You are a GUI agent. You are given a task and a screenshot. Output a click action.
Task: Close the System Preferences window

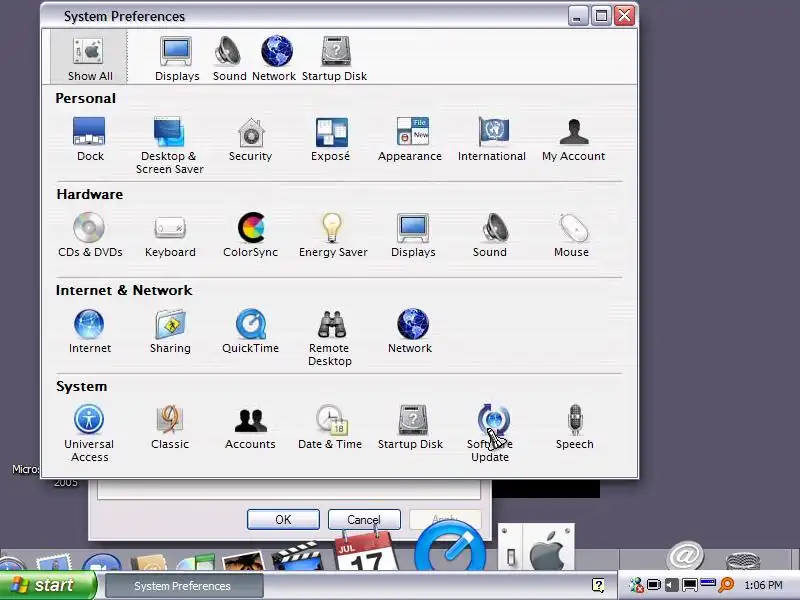tap(624, 16)
